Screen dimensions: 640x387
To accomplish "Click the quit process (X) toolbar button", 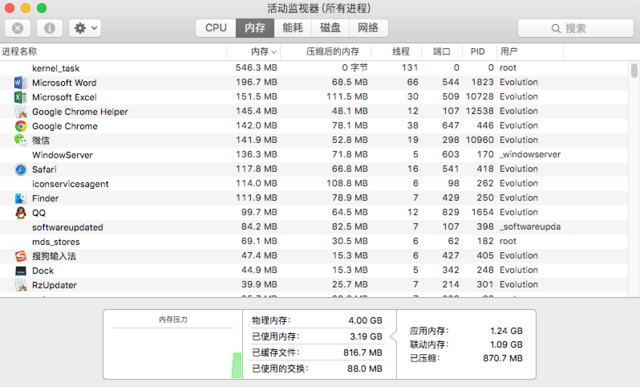I will 18,28.
